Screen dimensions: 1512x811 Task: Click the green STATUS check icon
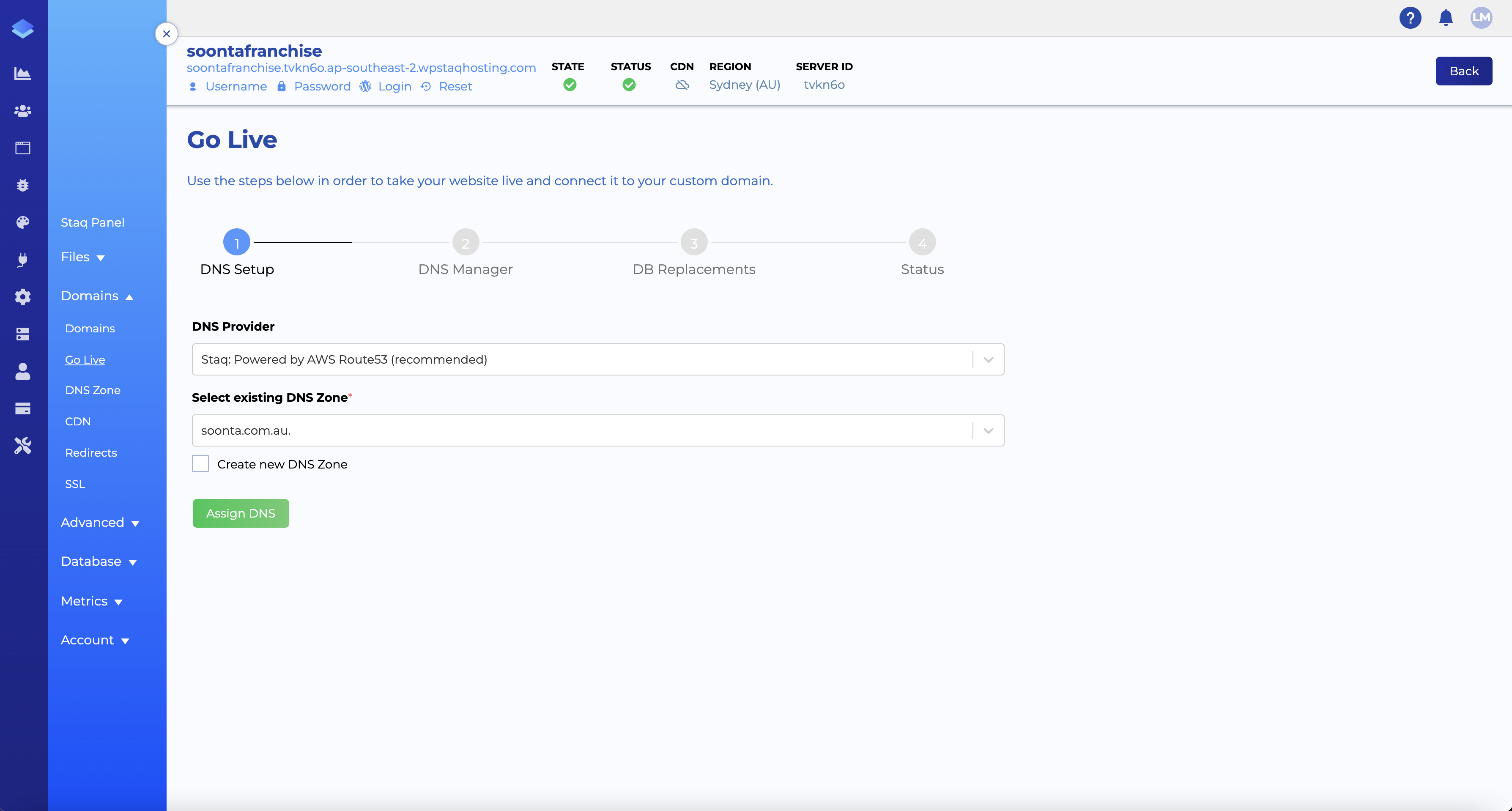coord(629,85)
